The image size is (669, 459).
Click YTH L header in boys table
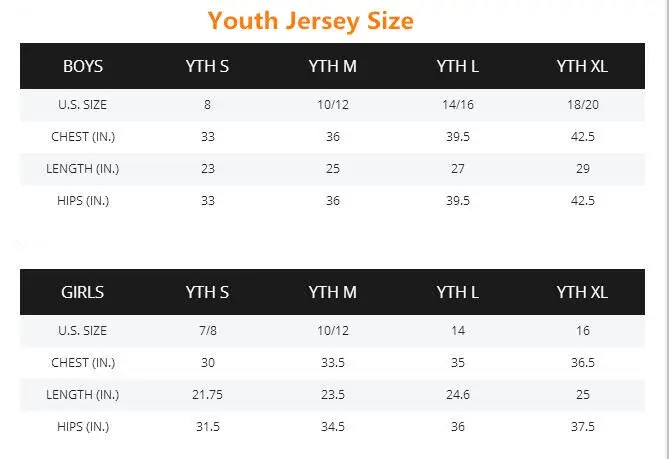point(457,66)
